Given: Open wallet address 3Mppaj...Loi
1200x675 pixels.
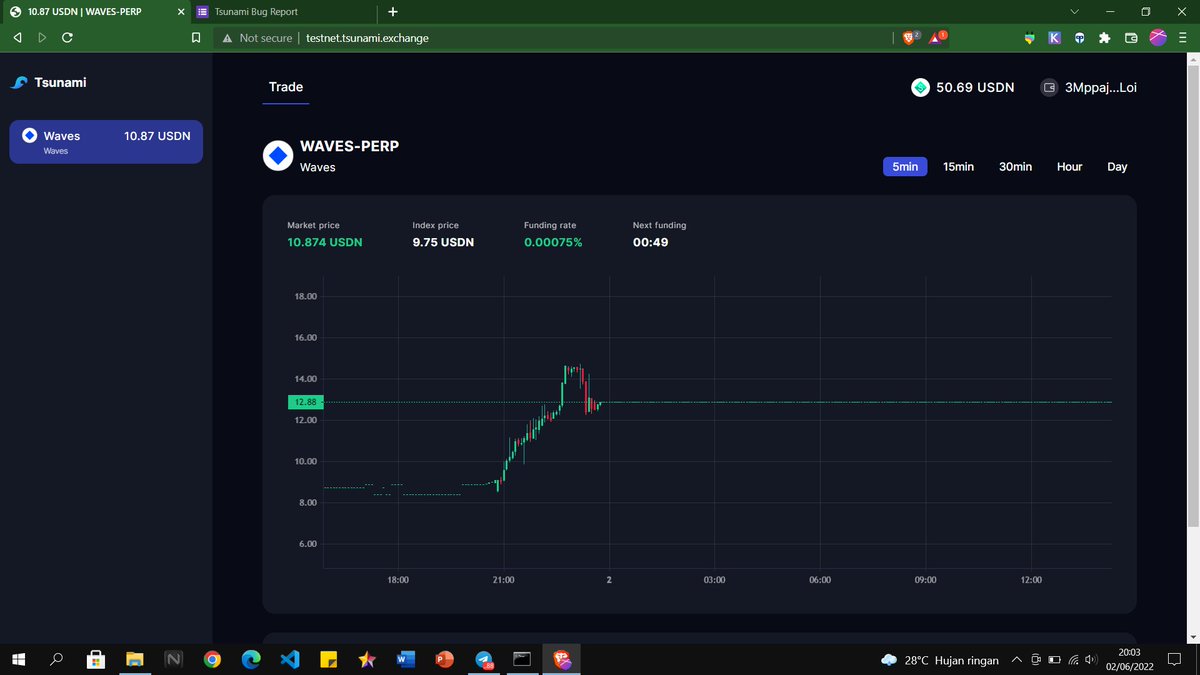Looking at the screenshot, I should coord(1101,88).
